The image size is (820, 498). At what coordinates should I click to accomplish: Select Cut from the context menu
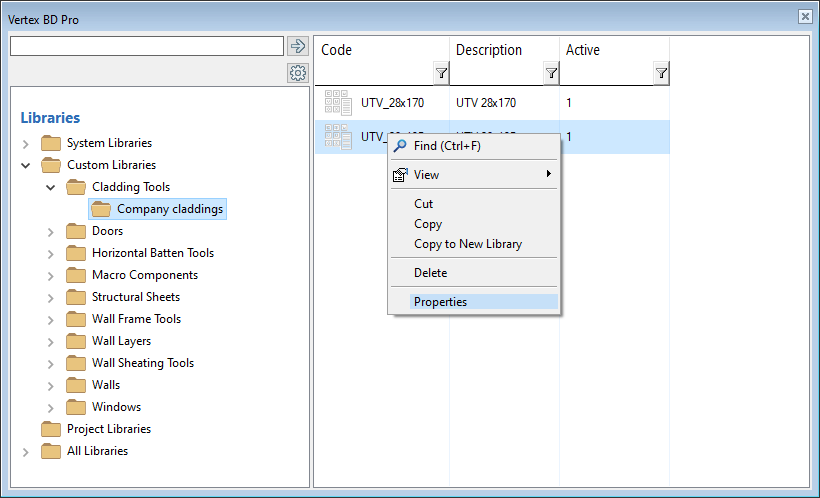tap(424, 204)
